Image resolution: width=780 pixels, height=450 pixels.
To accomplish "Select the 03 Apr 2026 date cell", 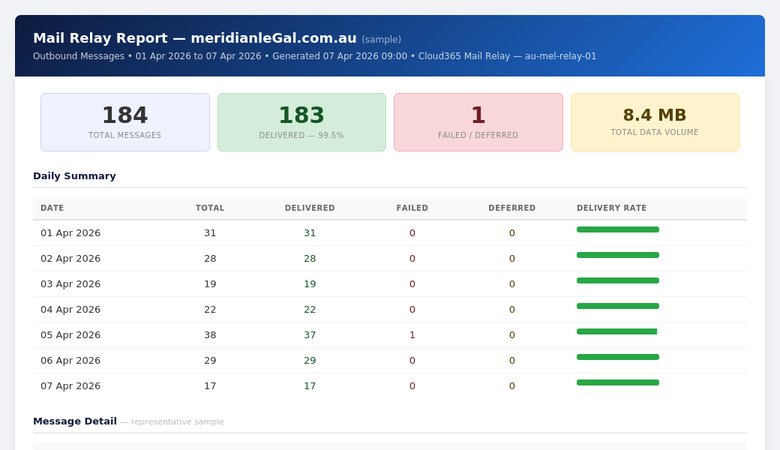I will pos(71,284).
